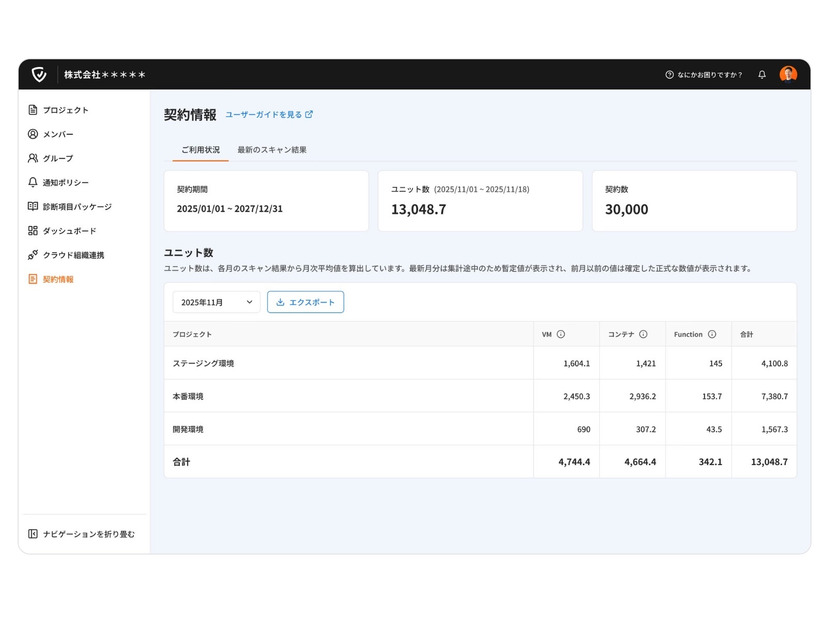Screen dimensions: 826x620
Task: Go to クラウド組織連携 page
Action: point(73,255)
